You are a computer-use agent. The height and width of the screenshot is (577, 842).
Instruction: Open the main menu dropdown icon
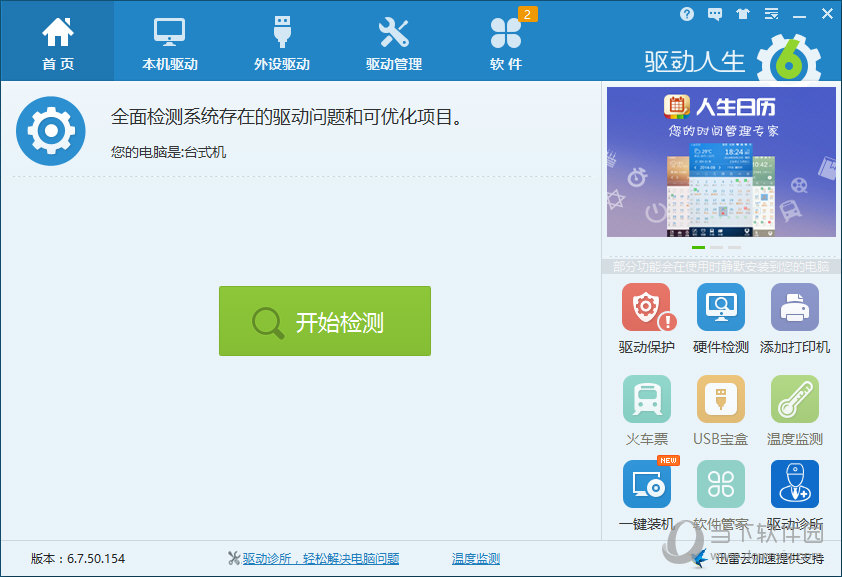coord(771,14)
